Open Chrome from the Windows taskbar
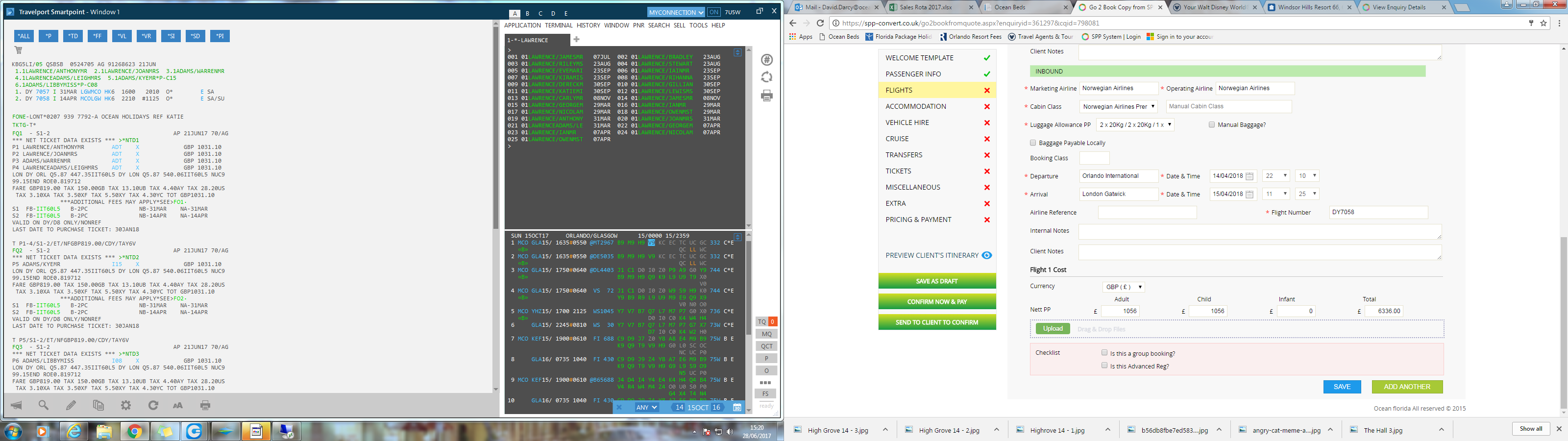The width and height of the screenshot is (1568, 441). click(x=135, y=432)
